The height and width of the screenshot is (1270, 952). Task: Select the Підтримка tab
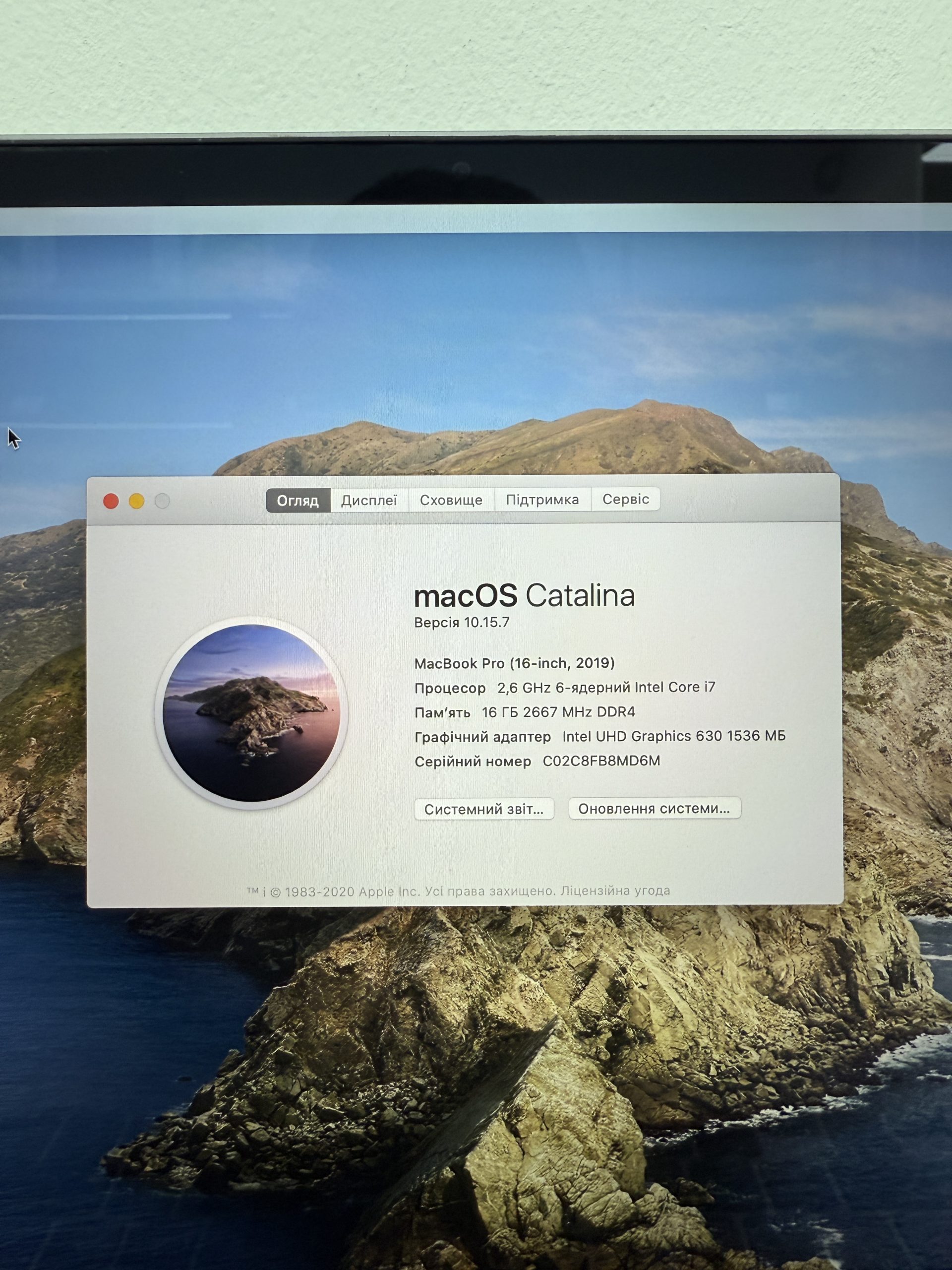click(x=542, y=500)
